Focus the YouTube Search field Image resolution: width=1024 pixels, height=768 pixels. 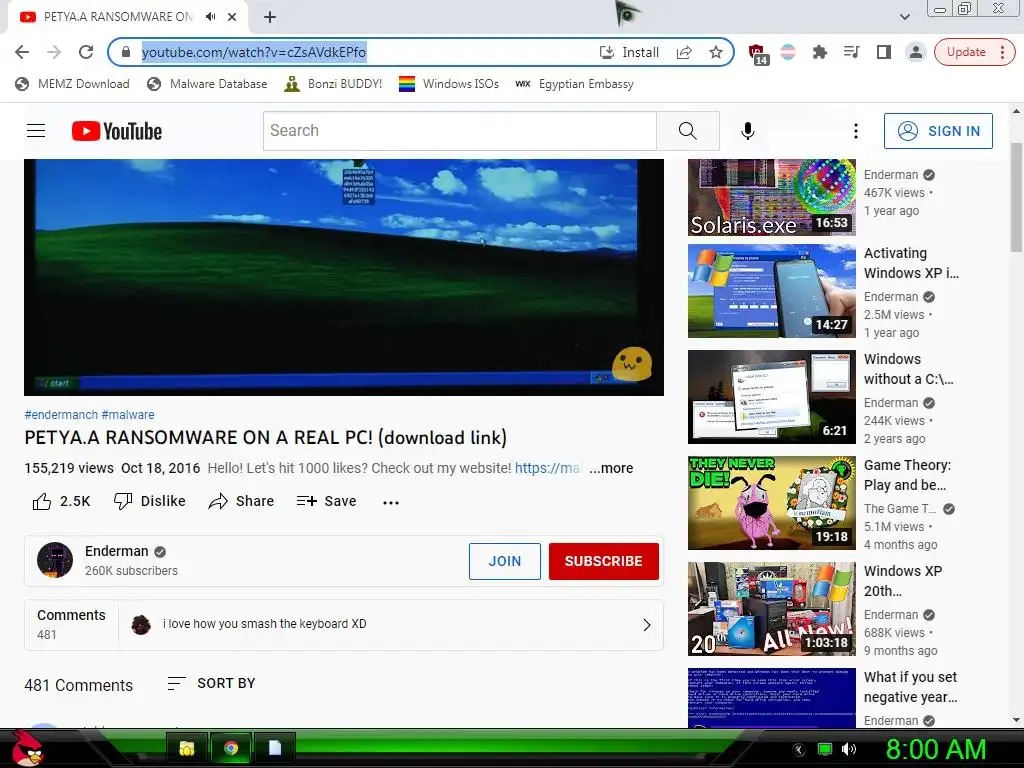tap(460, 131)
